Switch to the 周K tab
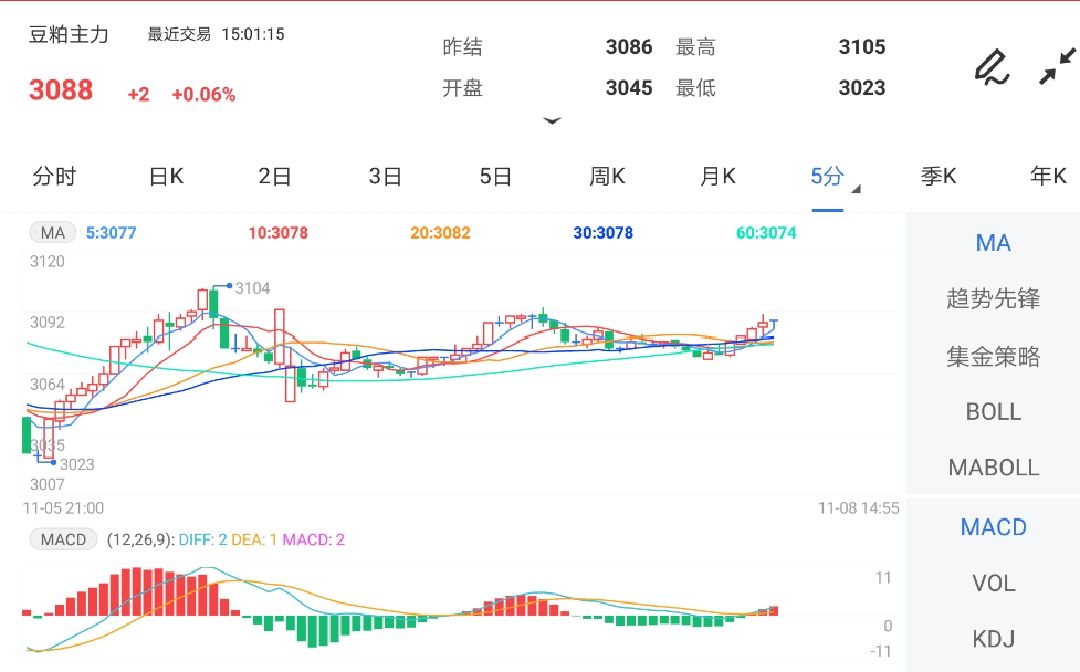Screen dimensions: 1080x672 coord(607,177)
